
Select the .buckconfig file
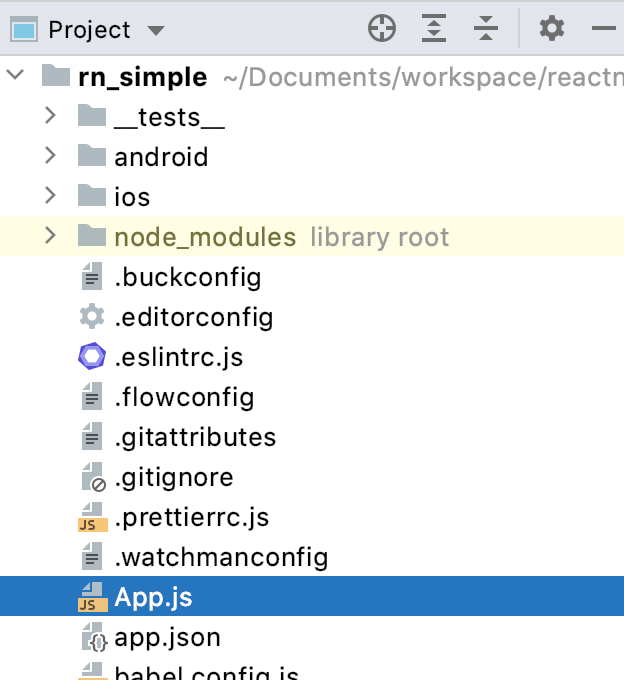(x=187, y=276)
